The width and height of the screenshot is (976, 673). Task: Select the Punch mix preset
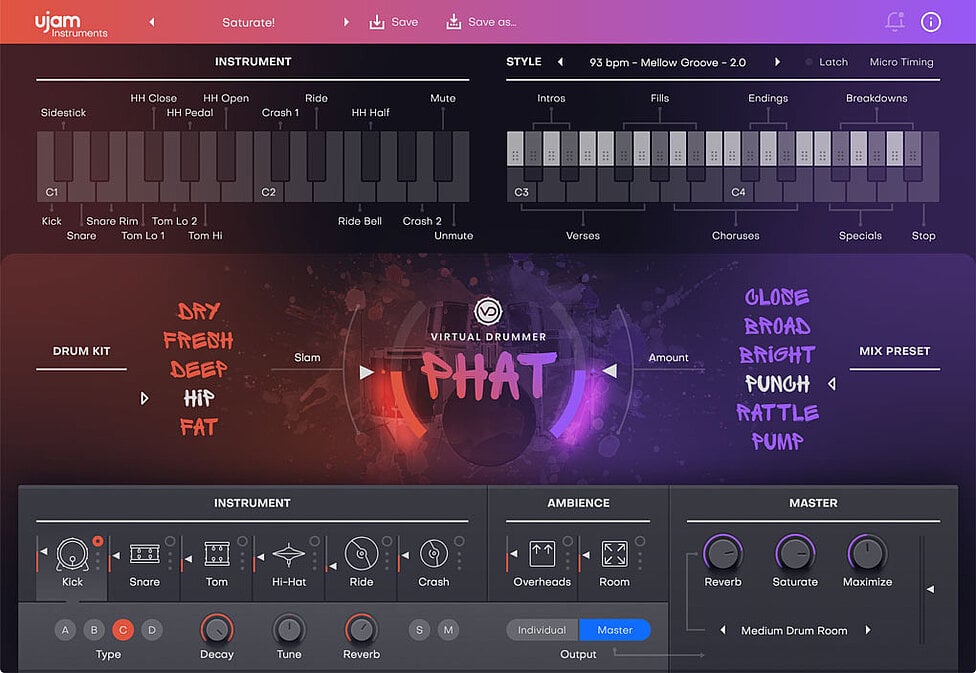[x=777, y=383]
